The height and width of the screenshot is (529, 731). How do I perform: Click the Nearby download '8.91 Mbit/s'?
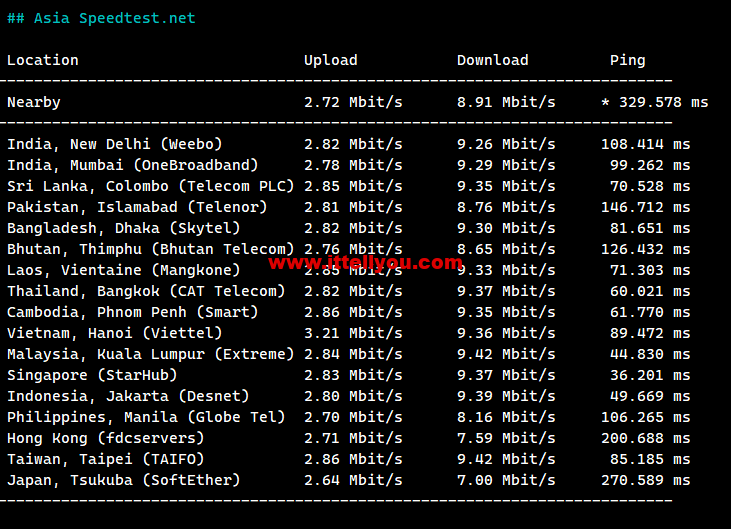pyautogui.click(x=506, y=102)
